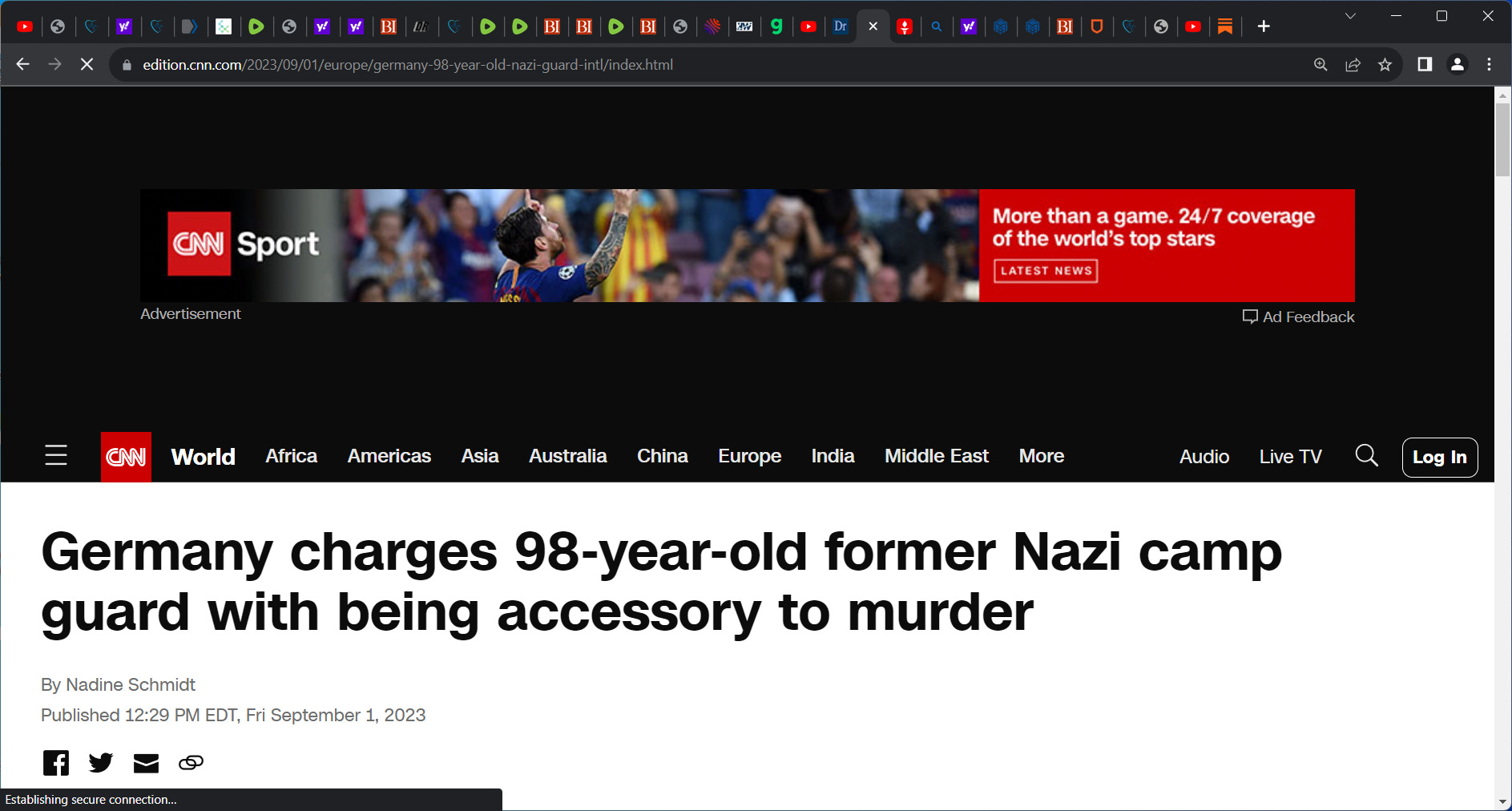The width and height of the screenshot is (1512, 811).
Task: Click the address bar showing the edition.cnn.com URL
Action: point(407,65)
